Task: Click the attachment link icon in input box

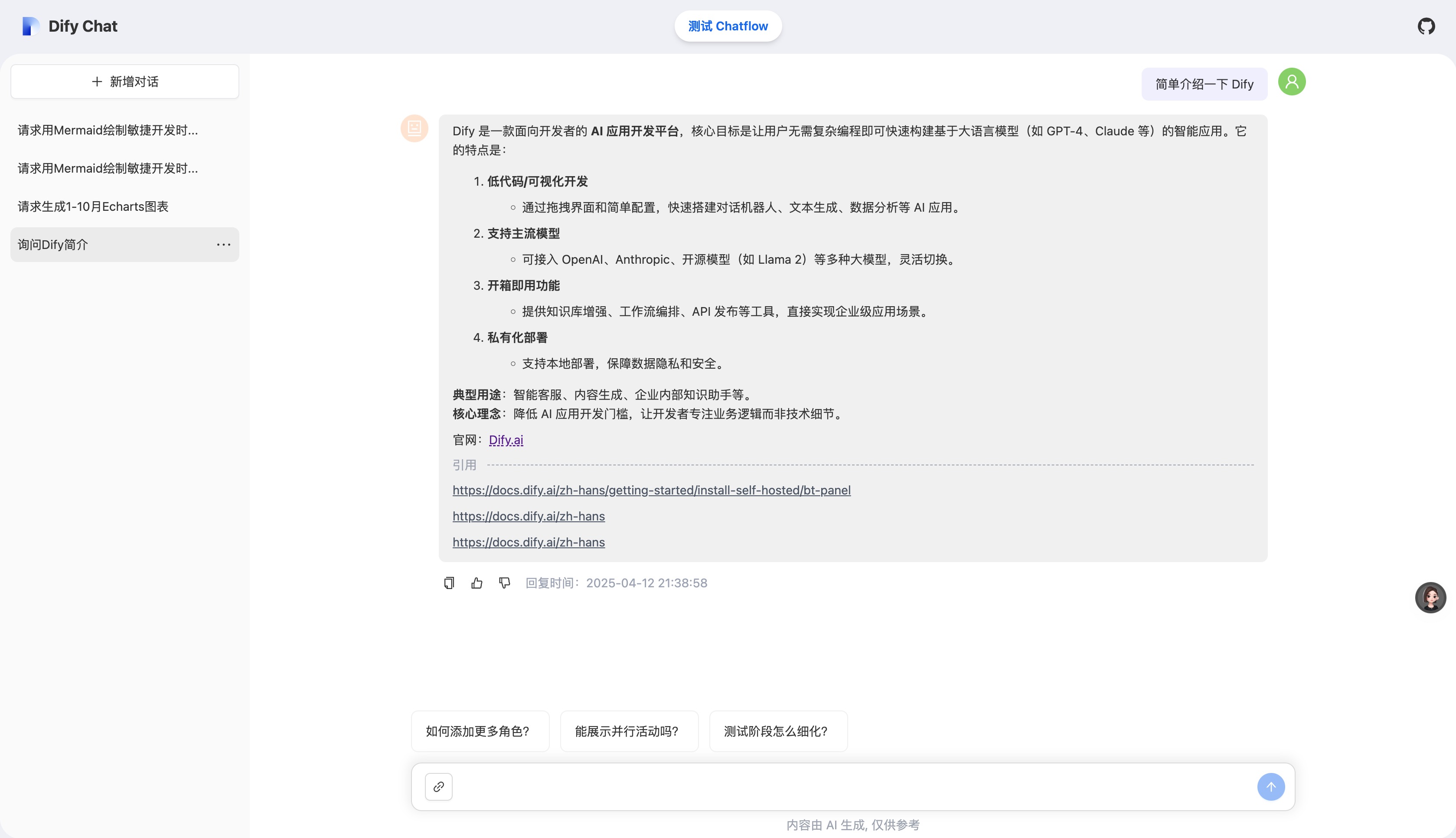Action: click(438, 787)
